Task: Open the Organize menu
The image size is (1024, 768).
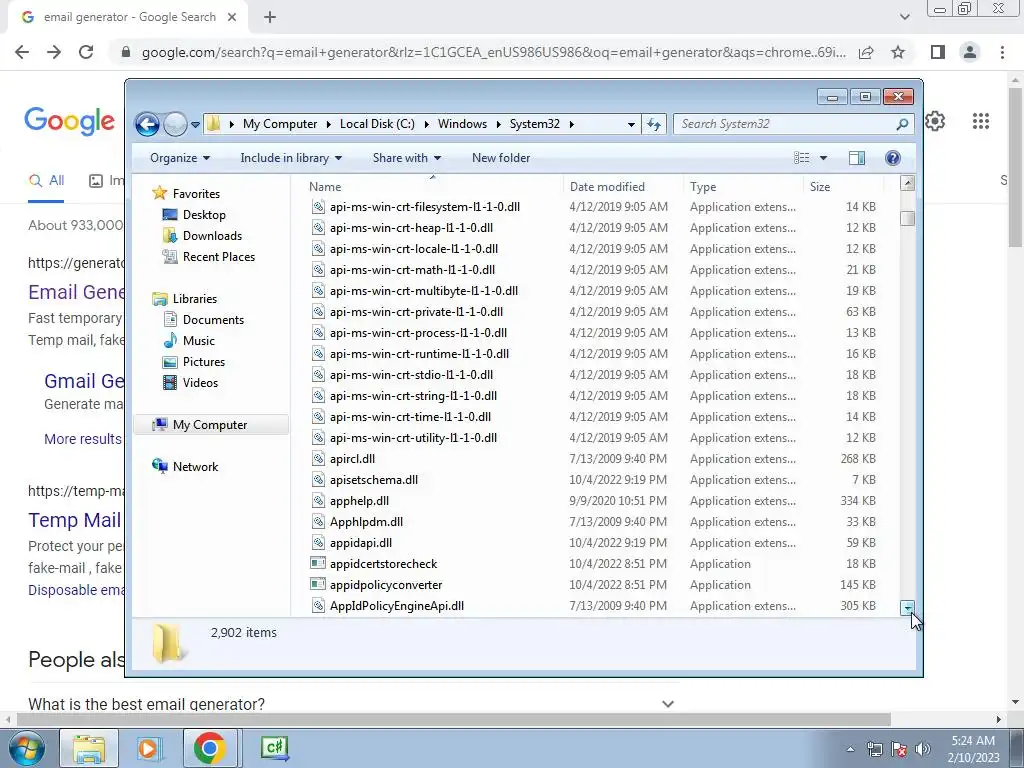Action: pyautogui.click(x=180, y=158)
